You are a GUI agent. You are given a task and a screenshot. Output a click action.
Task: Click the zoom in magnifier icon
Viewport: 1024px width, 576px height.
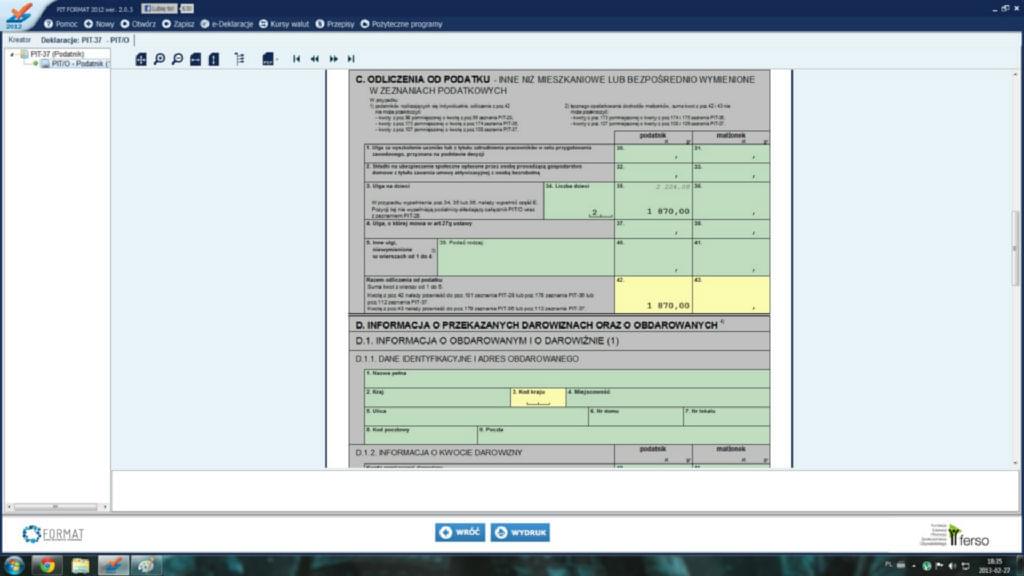[159, 59]
